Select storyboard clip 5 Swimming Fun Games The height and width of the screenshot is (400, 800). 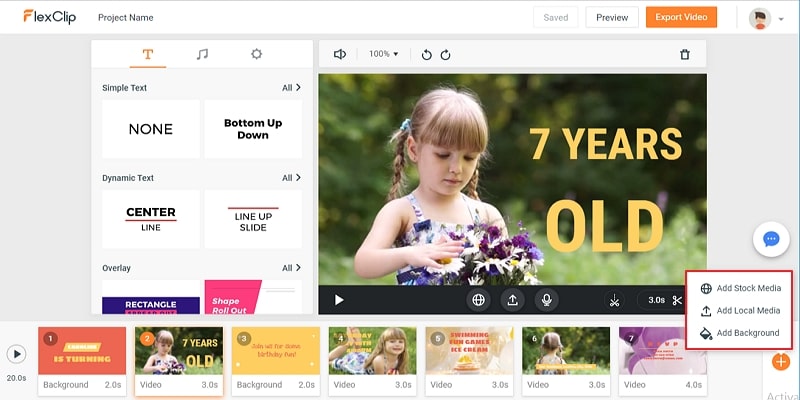click(469, 361)
